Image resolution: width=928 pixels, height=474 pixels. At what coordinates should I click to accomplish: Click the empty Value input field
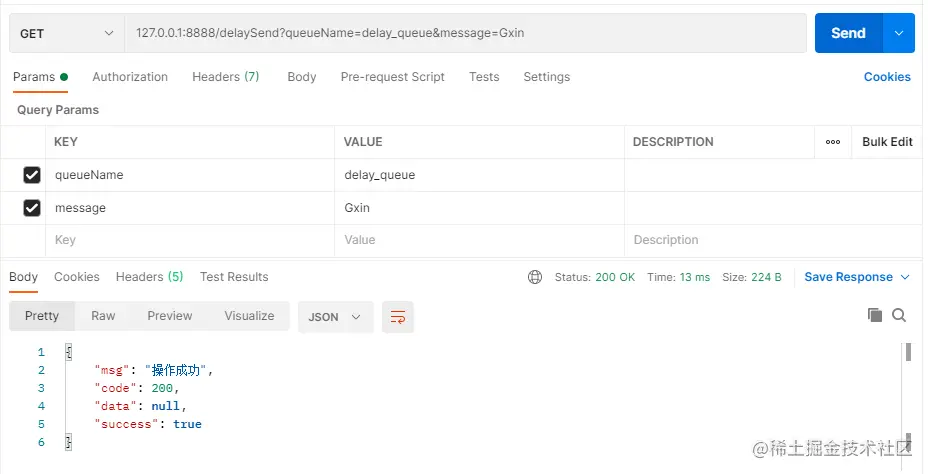tap(479, 240)
